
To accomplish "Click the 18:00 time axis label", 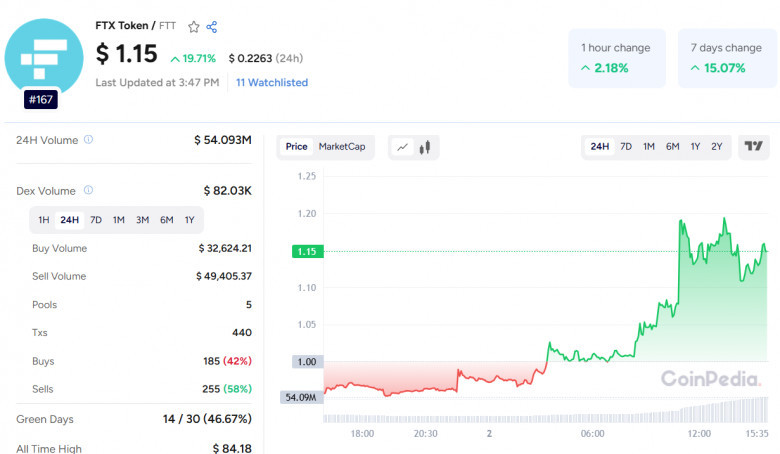I will [x=362, y=434].
